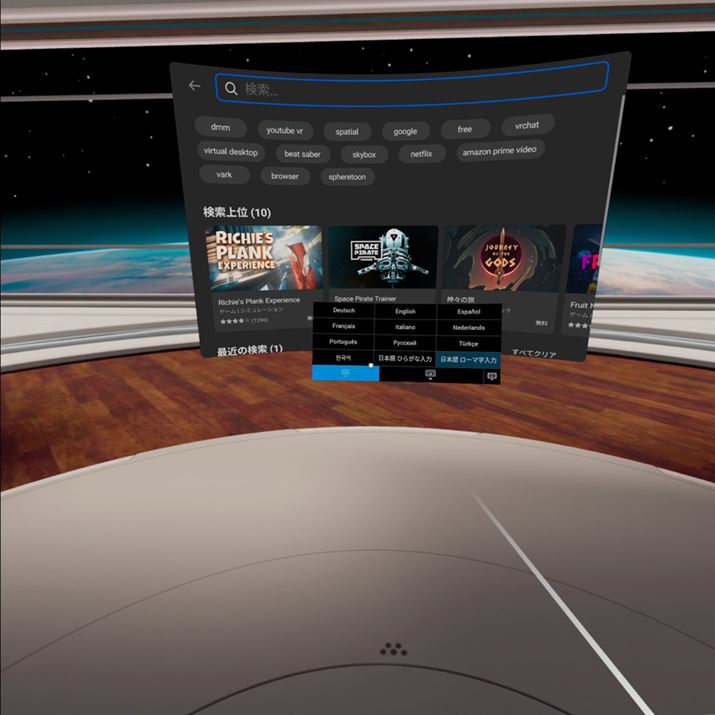Select 日本語 ひらがな入力 keyboard option
Viewport: 715px width, 715px height.
coord(405,358)
